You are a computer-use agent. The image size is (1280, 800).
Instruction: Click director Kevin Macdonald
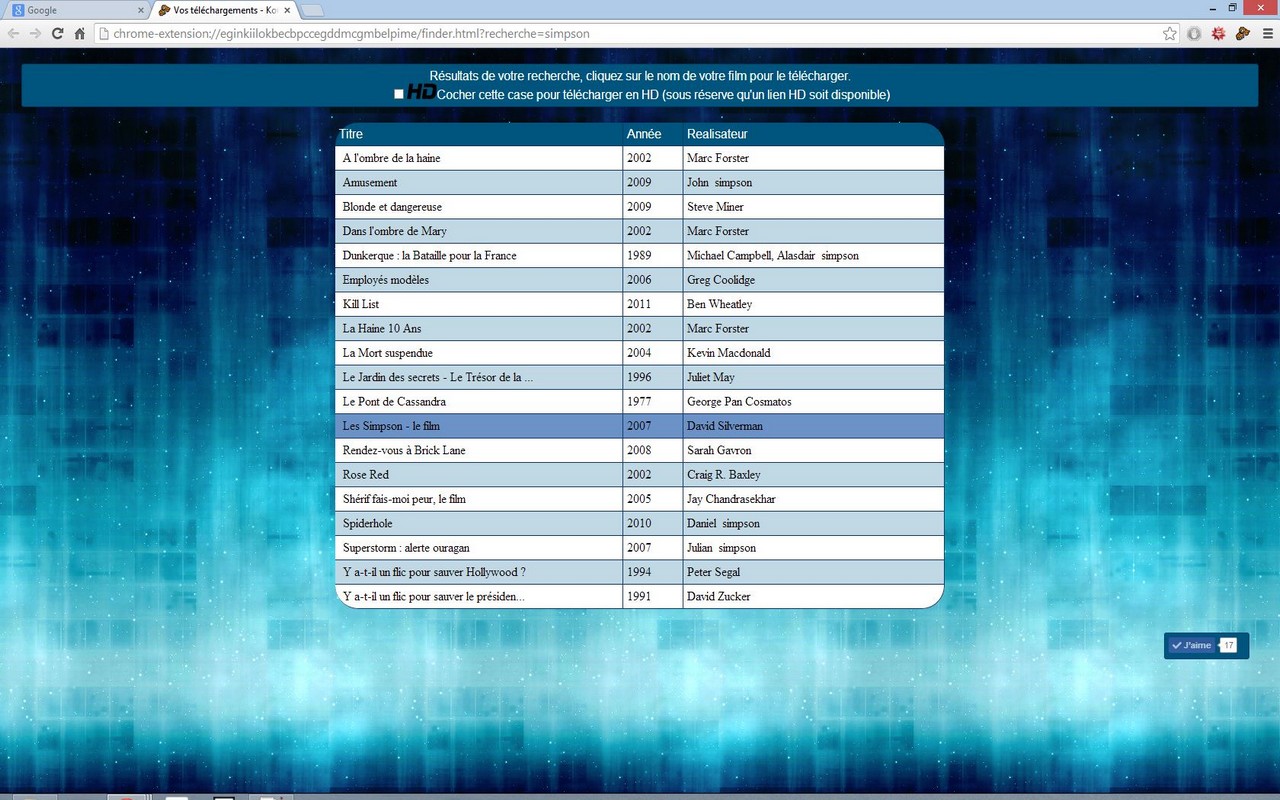[x=729, y=353]
